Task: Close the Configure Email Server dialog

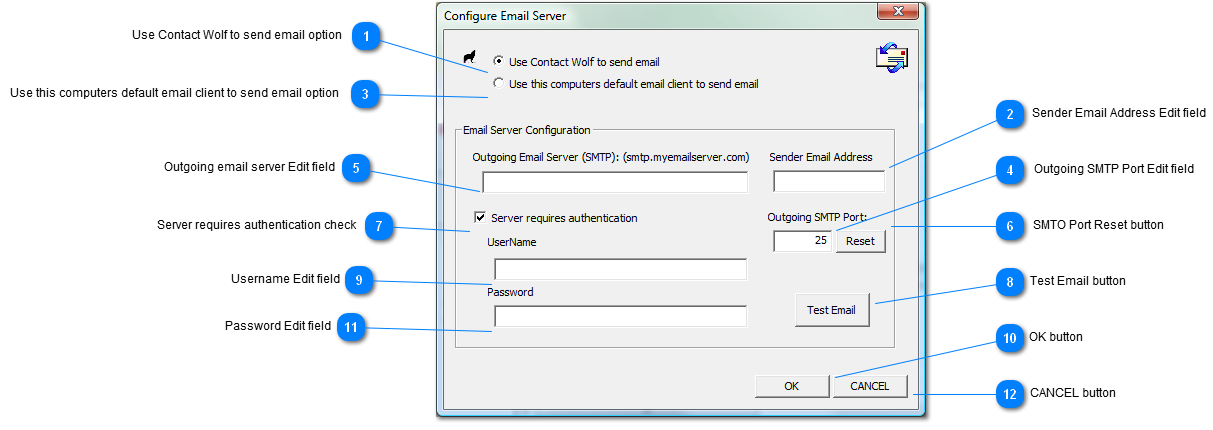Action: coord(897,12)
